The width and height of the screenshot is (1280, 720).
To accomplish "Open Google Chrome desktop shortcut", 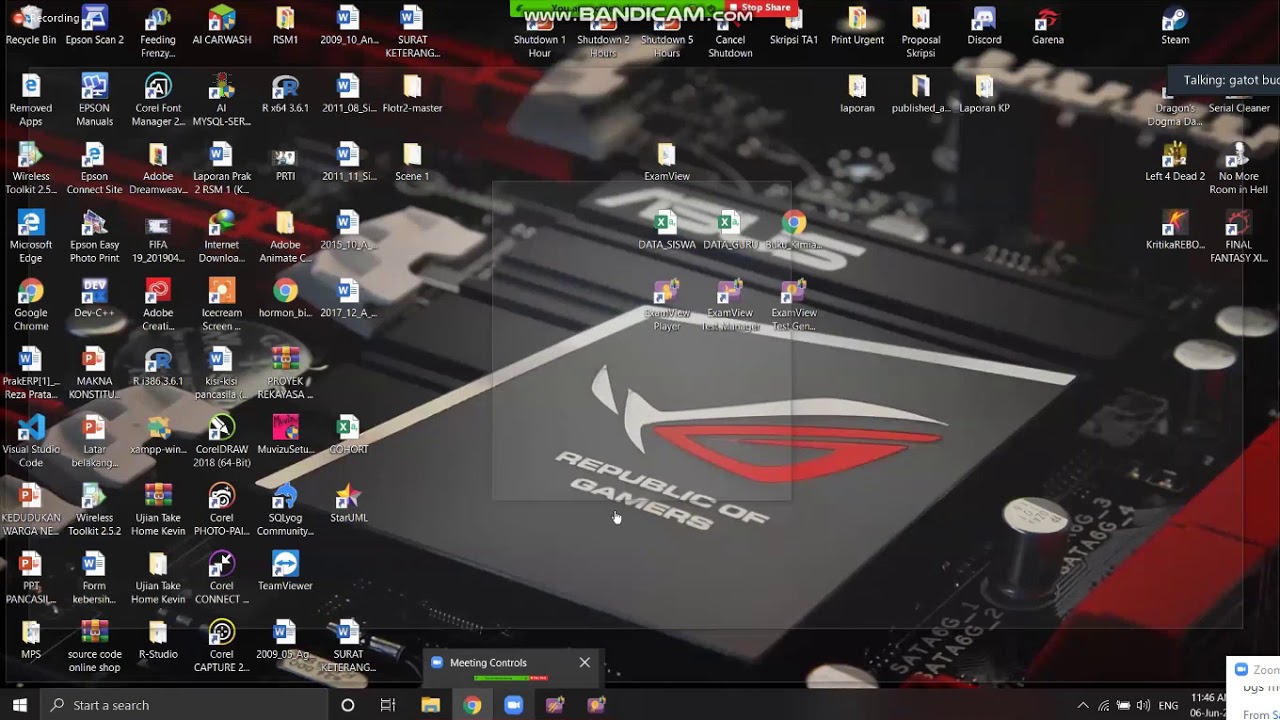I will 31,306.
